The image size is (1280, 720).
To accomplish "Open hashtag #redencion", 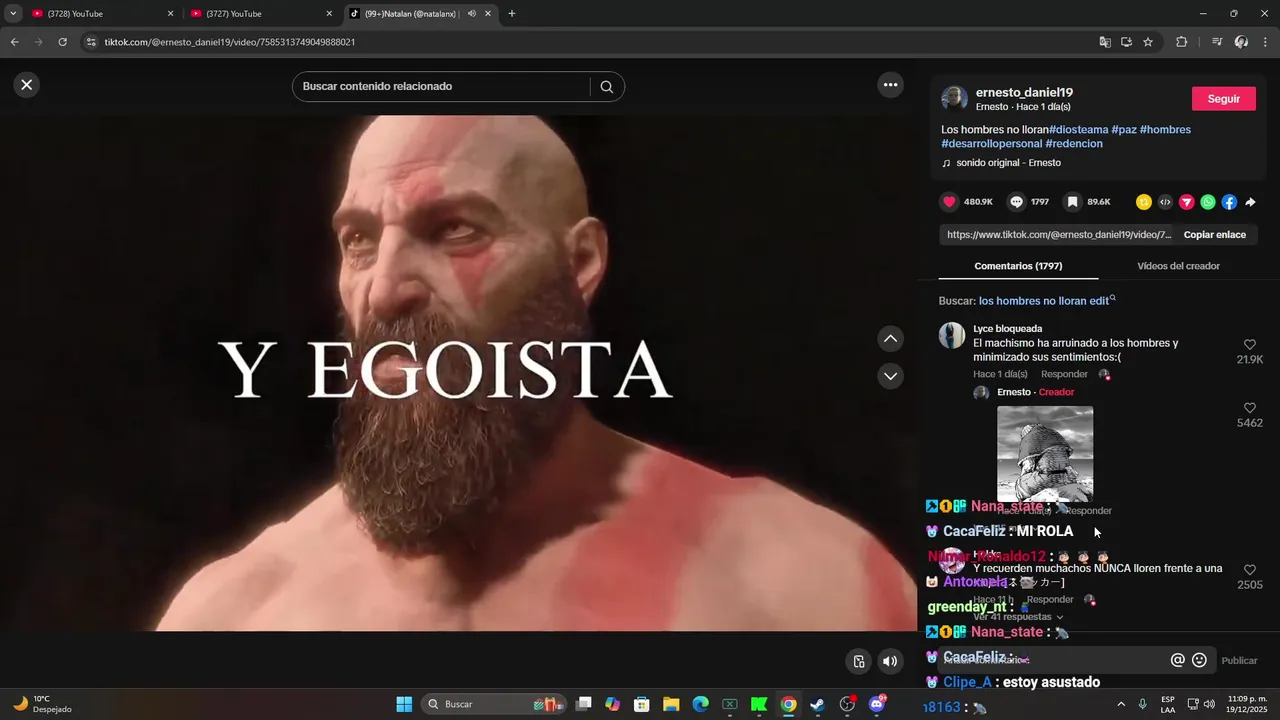I will click(x=1074, y=144).
